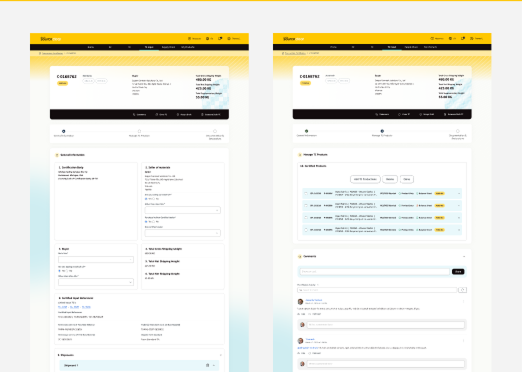The width and height of the screenshot is (522, 372).
Task: Select Yes radio in the Buyer section
Action: pos(60,271)
